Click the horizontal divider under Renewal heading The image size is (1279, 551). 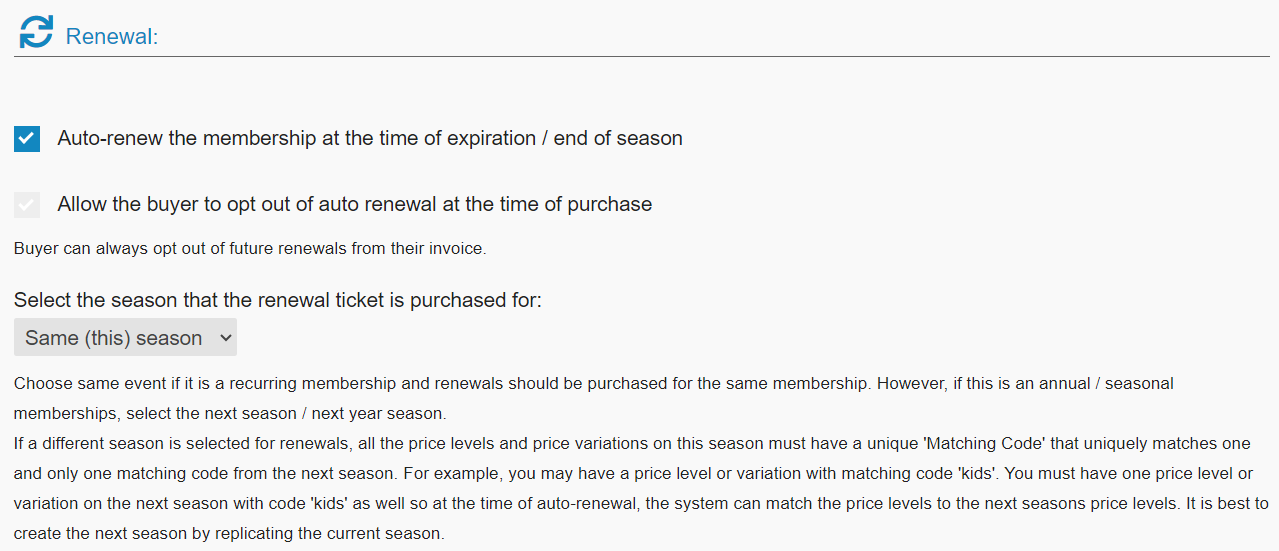640,57
